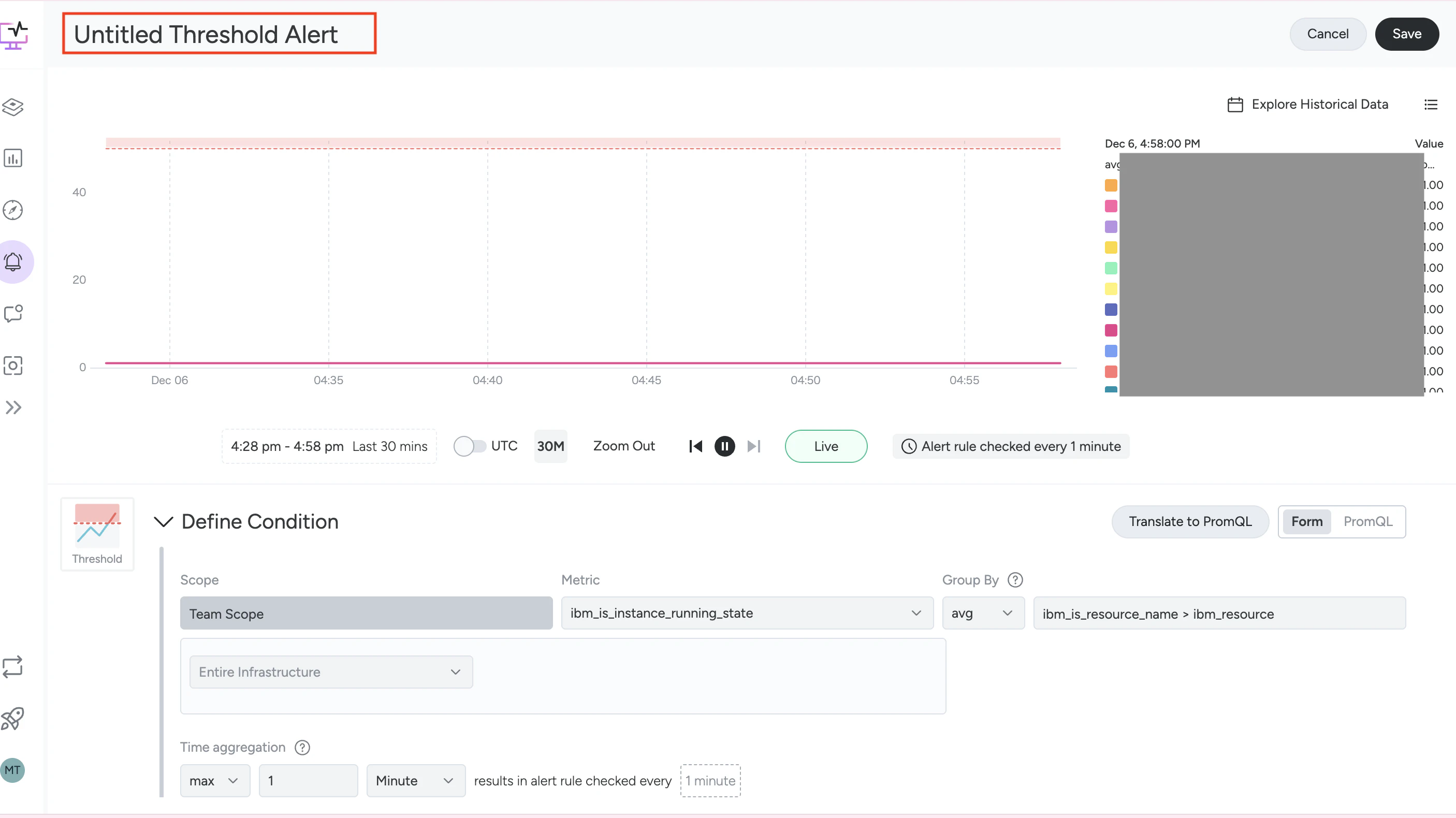Click the light purple legend swatch
This screenshot has height=818, width=1456.
[1111, 227]
